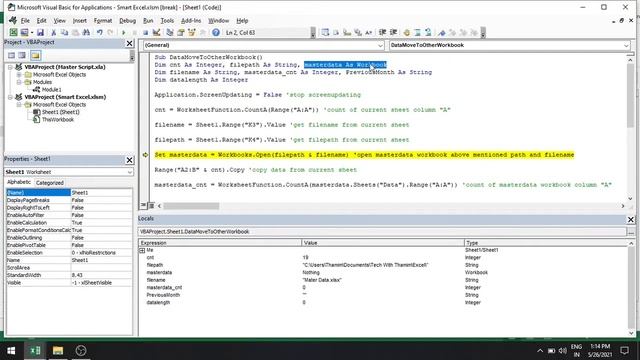Click the Properties Window toolbar icon
Viewport: 640px width, 360px height.
coord(180,32)
